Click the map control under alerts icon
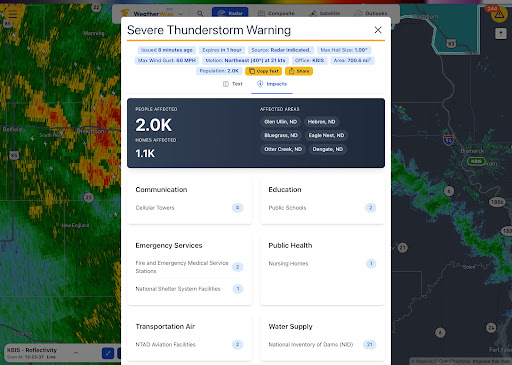 [501, 33]
